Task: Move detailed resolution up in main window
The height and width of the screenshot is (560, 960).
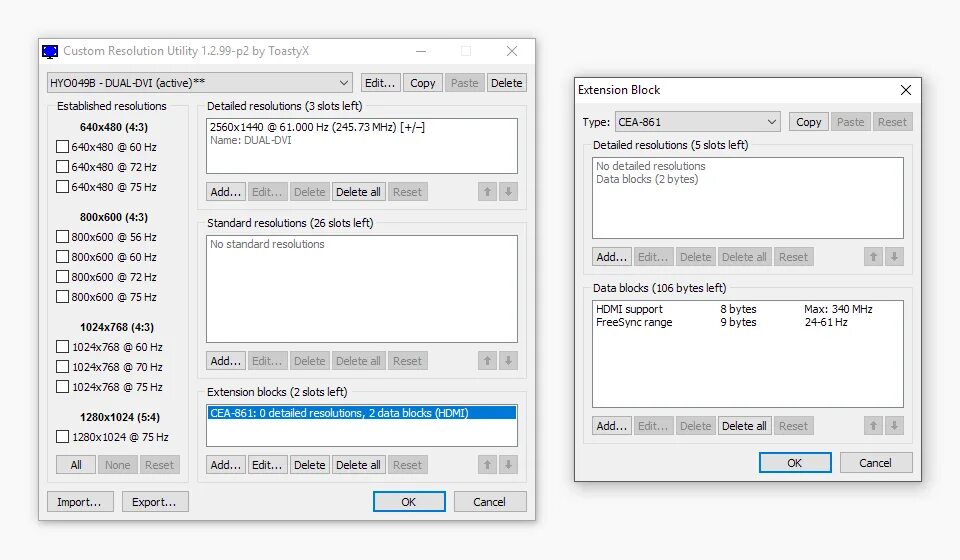Action: [487, 192]
